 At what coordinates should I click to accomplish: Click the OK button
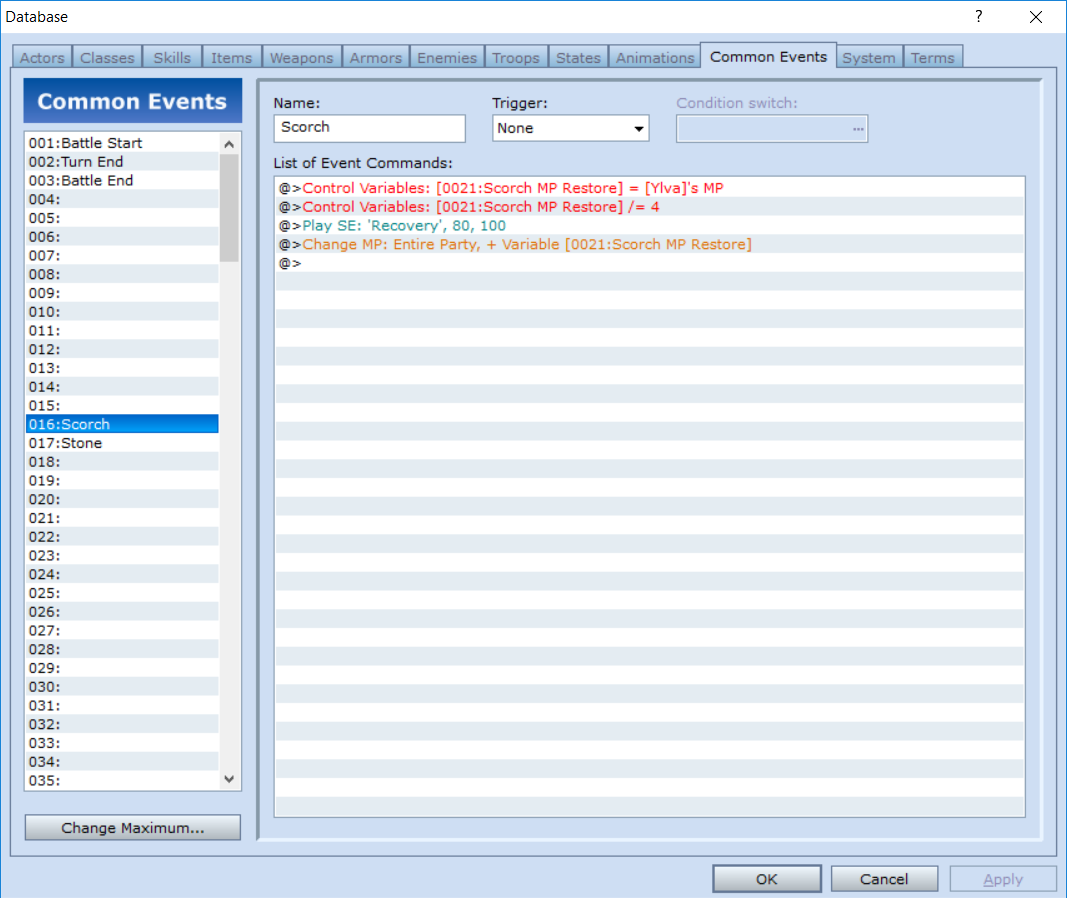767,879
